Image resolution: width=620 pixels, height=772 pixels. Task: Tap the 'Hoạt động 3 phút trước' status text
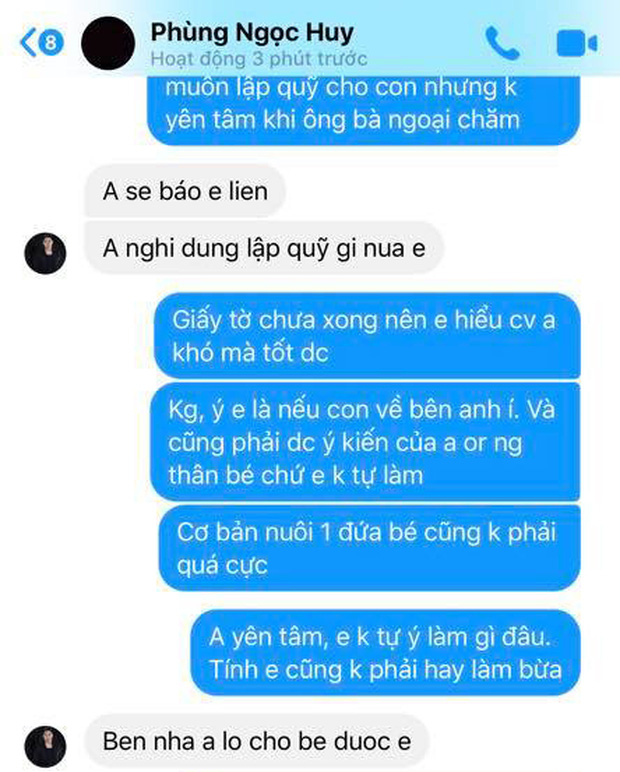pos(259,59)
